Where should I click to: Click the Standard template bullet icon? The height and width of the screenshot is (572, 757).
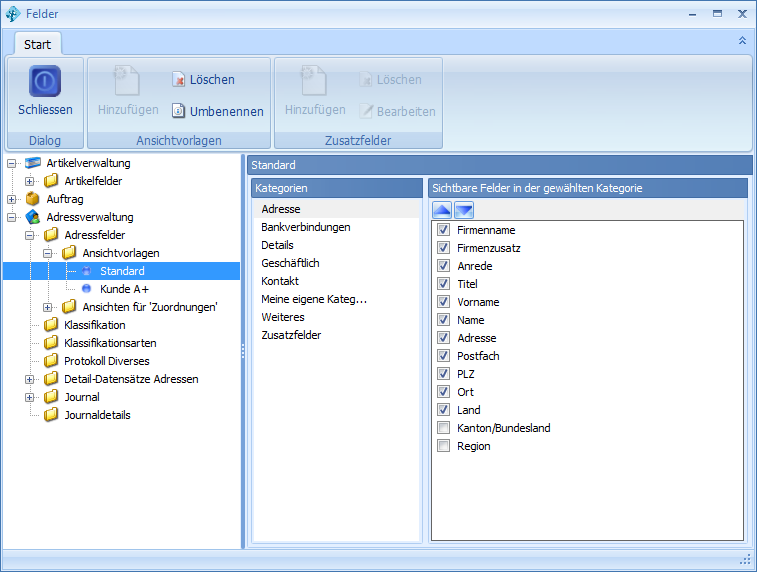pyautogui.click(x=86, y=271)
